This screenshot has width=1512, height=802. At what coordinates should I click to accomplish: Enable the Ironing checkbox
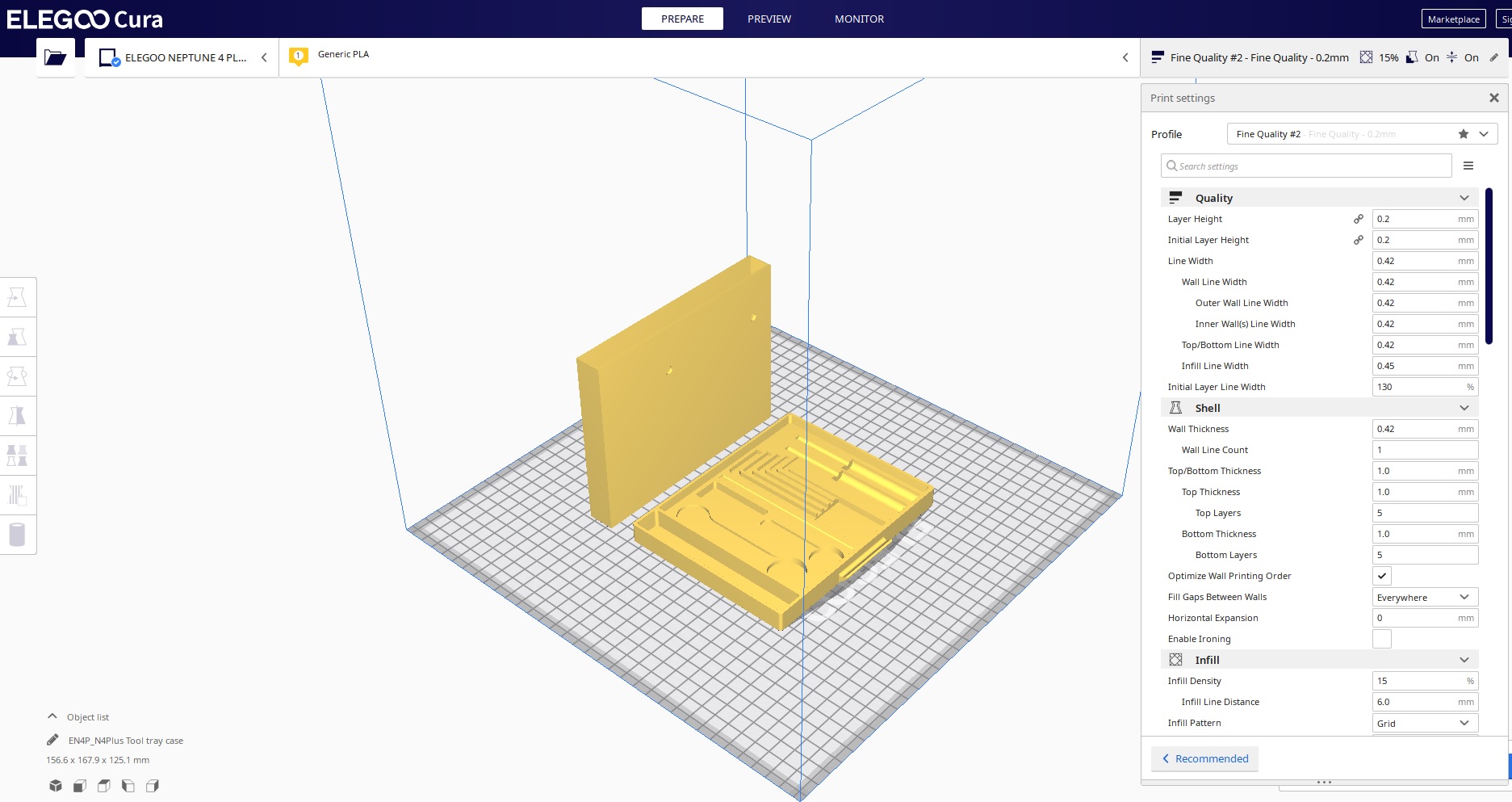pos(1381,639)
